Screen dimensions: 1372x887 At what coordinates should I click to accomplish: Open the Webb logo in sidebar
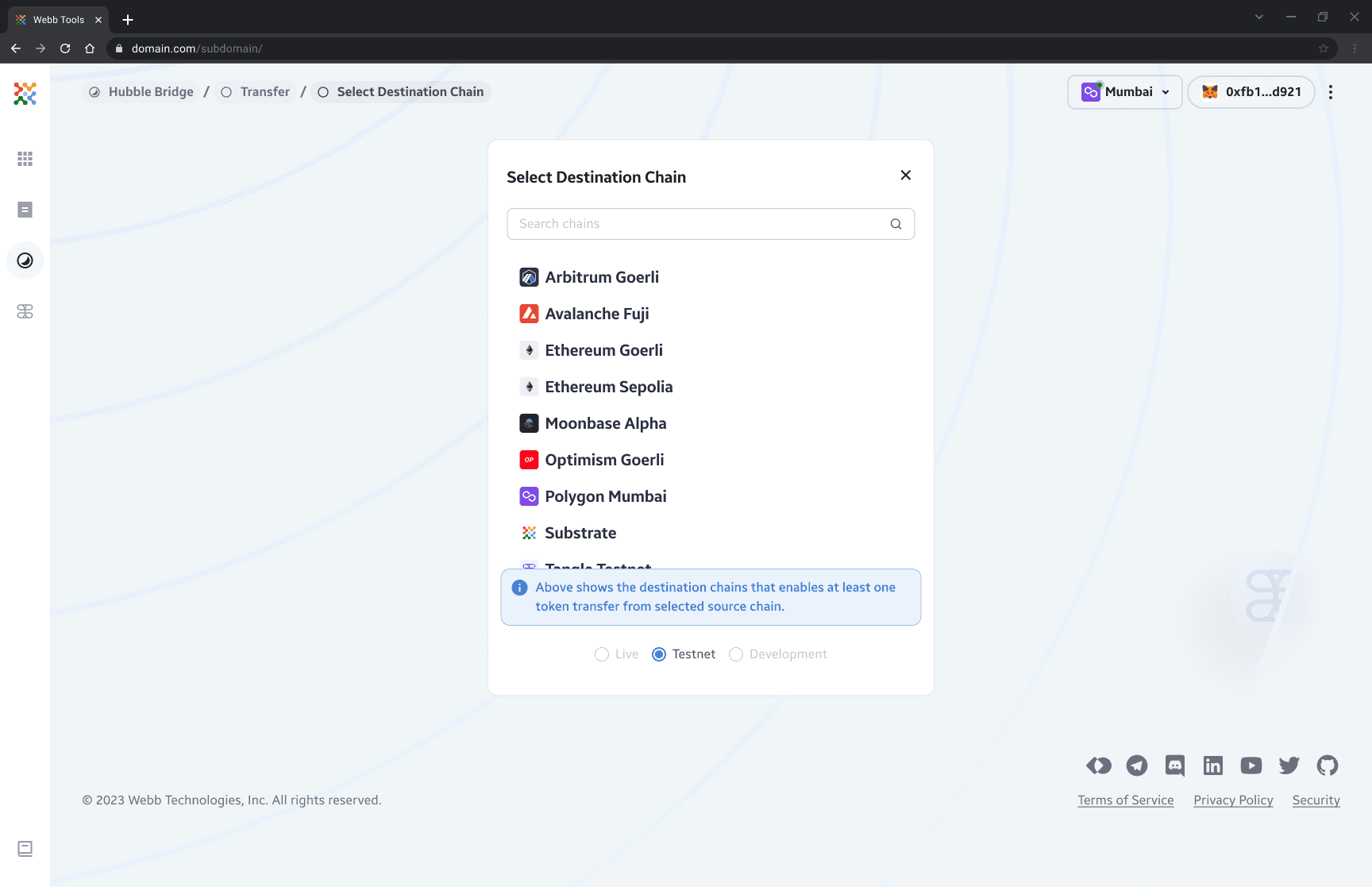point(25,94)
